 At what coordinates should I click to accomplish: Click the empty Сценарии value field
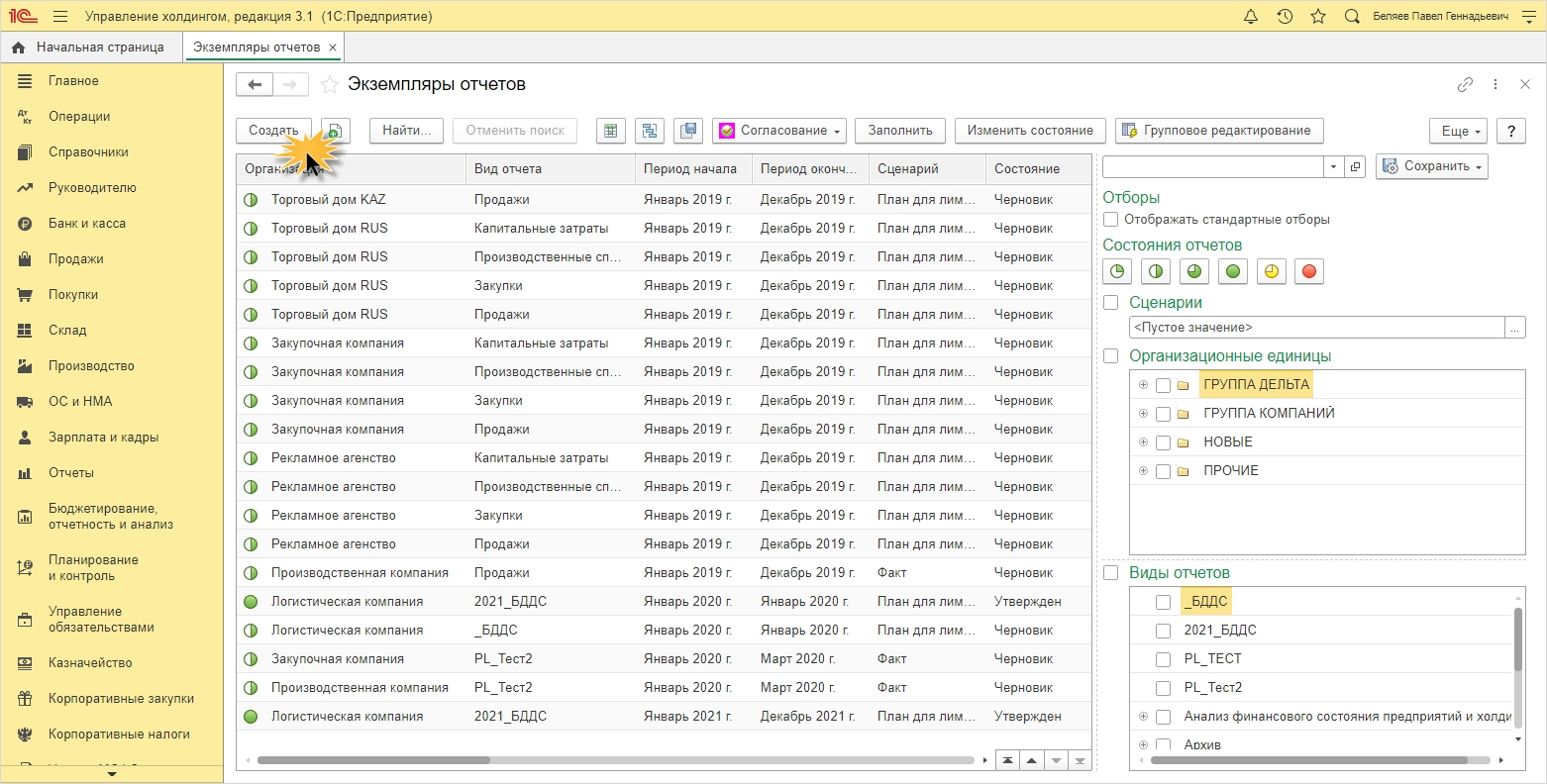coord(1315,328)
